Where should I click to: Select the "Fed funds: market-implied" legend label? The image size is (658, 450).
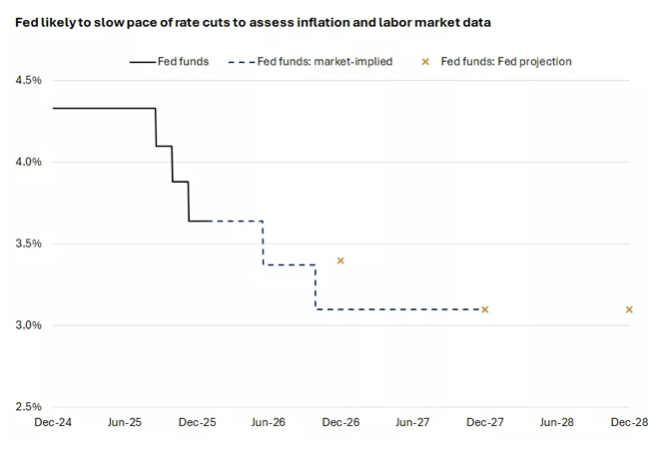(x=325, y=62)
